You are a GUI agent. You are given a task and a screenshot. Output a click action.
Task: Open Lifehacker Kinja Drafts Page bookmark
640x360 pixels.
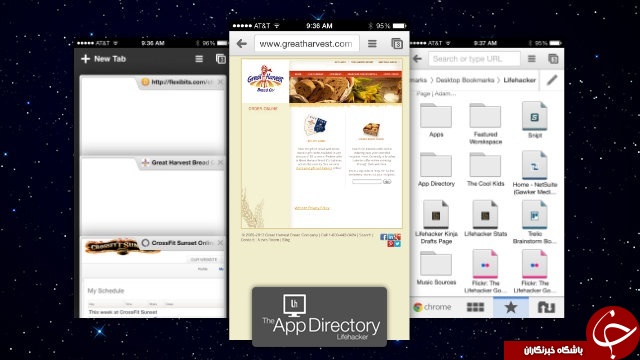[x=436, y=222]
